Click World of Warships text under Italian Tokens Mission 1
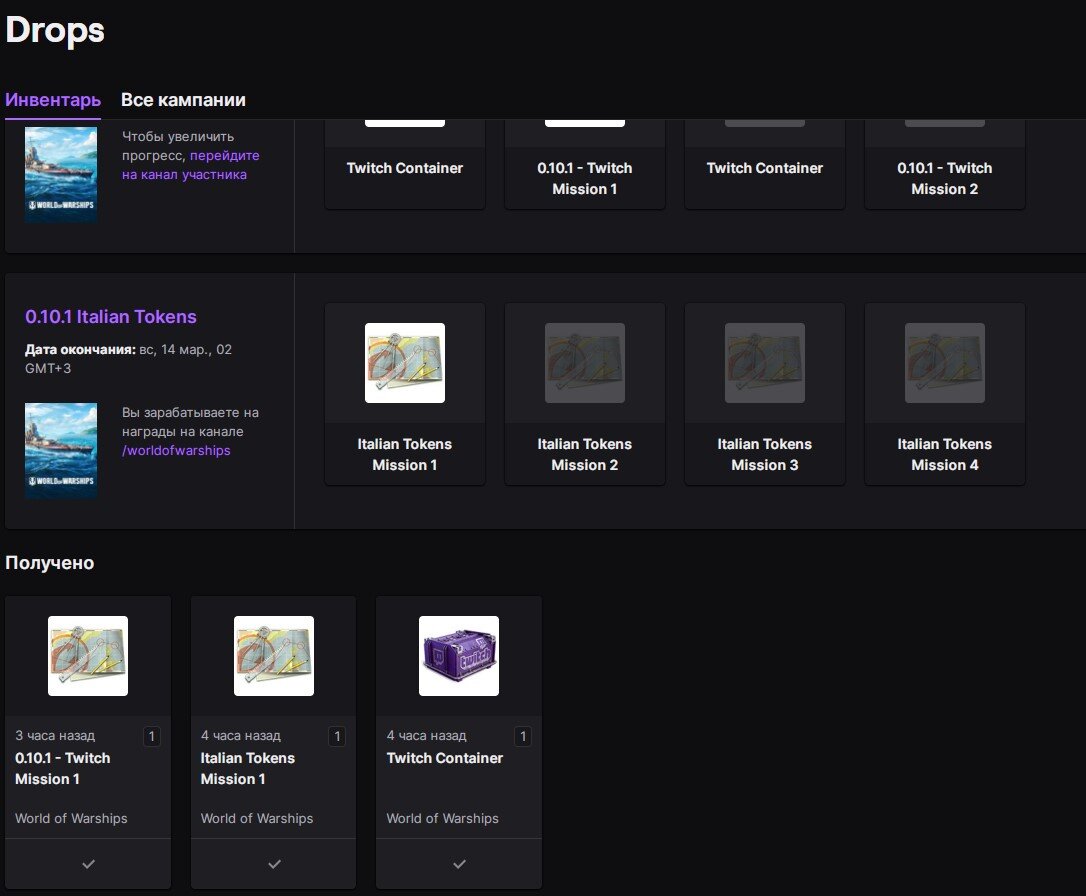This screenshot has width=1086, height=896. (257, 818)
